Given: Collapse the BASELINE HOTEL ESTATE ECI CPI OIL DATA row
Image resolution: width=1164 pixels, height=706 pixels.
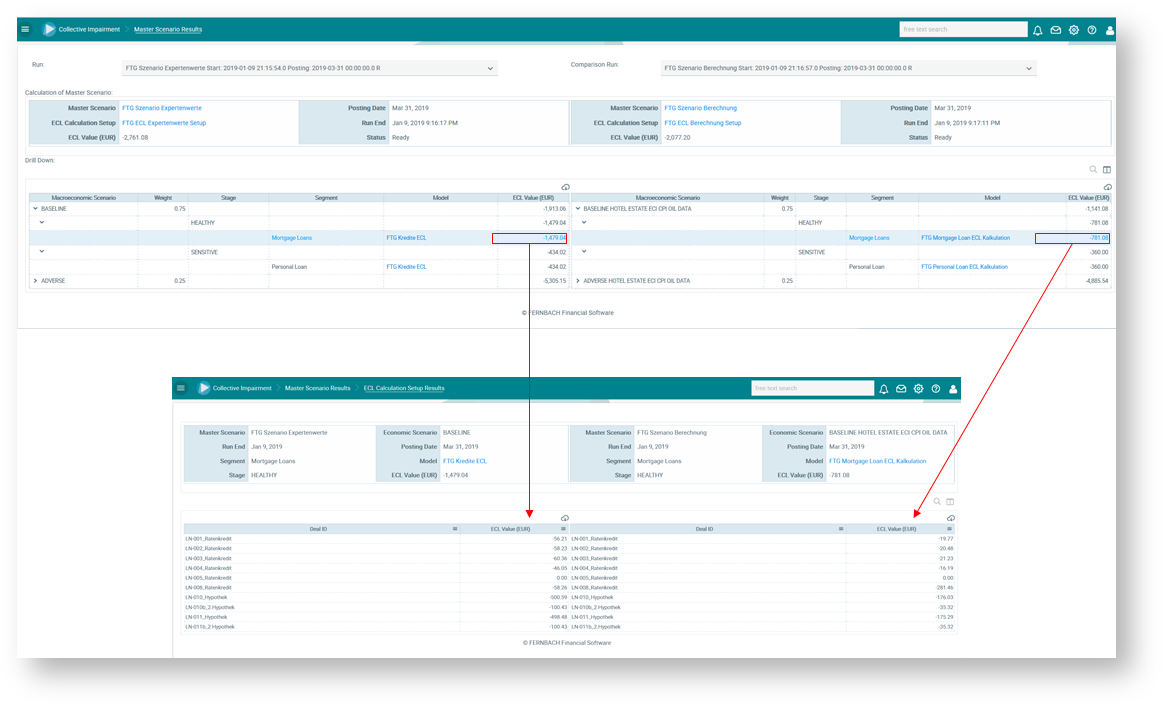Looking at the screenshot, I should tap(578, 209).
